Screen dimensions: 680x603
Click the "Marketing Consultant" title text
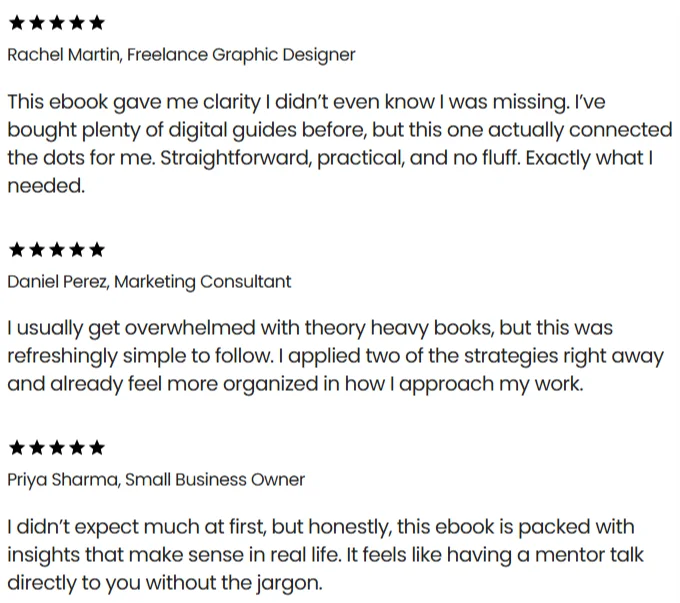[203, 282]
